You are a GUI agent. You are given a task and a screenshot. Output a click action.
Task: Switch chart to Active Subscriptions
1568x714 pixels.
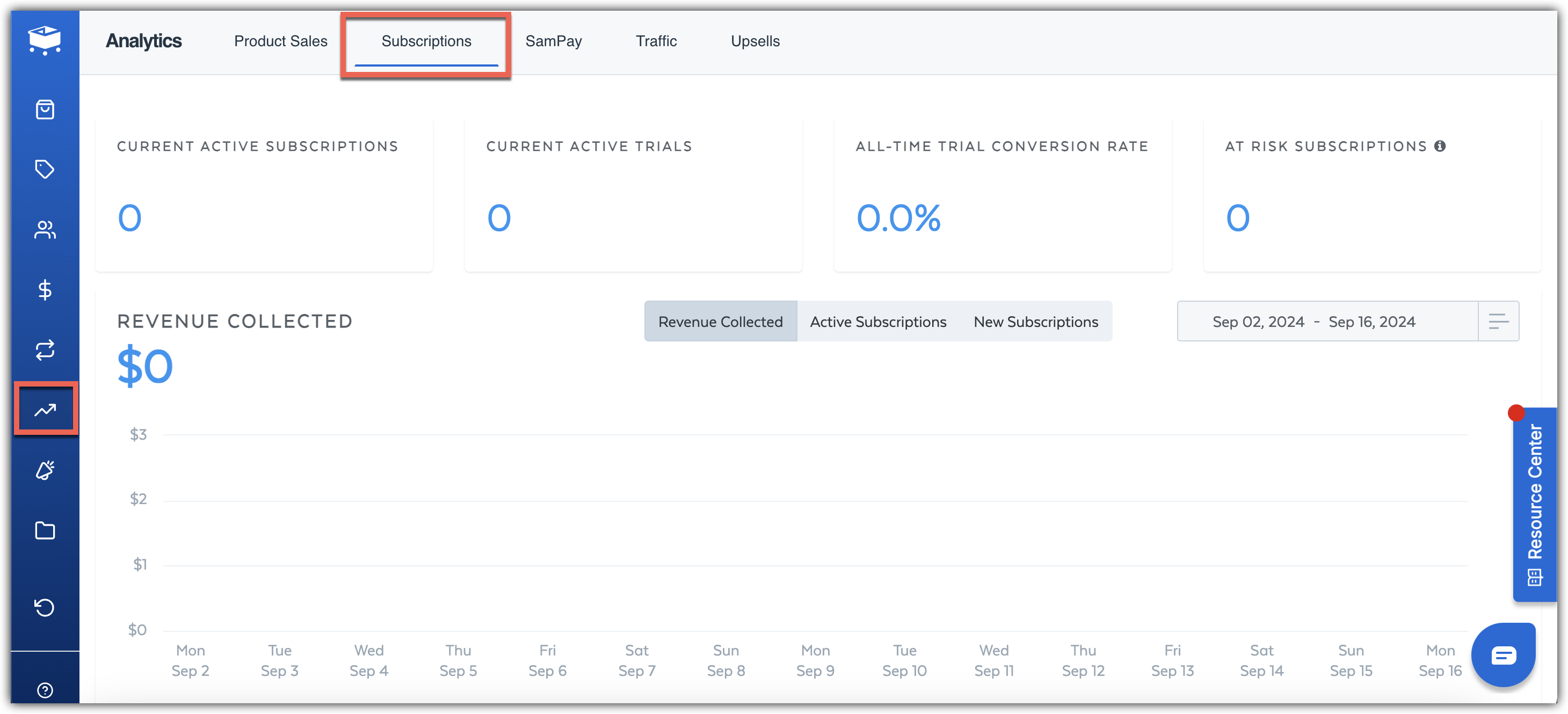point(878,322)
